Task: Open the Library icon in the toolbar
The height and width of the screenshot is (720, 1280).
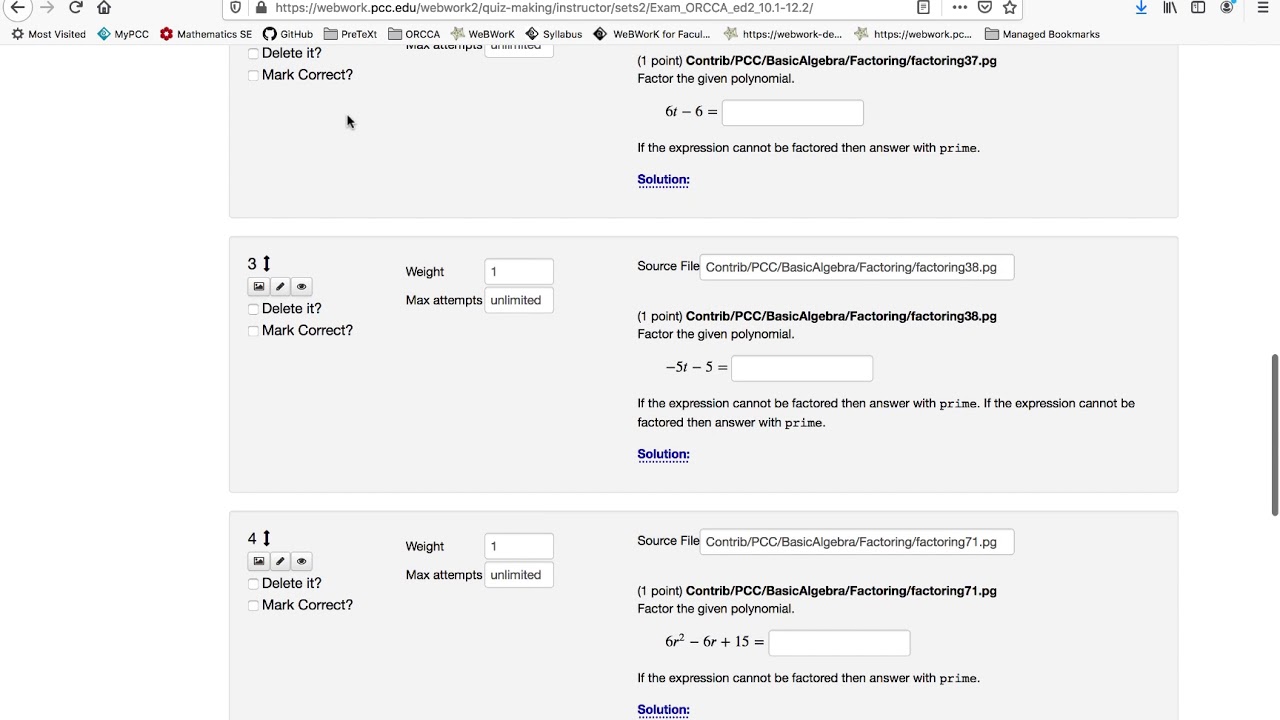Action: pyautogui.click(x=1170, y=8)
